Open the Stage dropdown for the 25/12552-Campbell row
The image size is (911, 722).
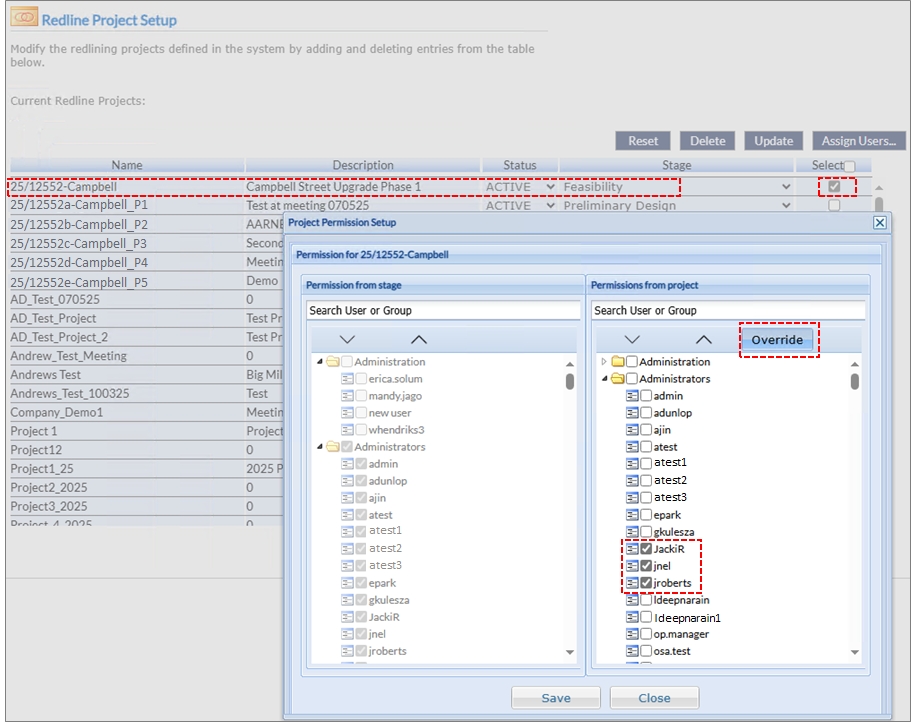point(786,187)
